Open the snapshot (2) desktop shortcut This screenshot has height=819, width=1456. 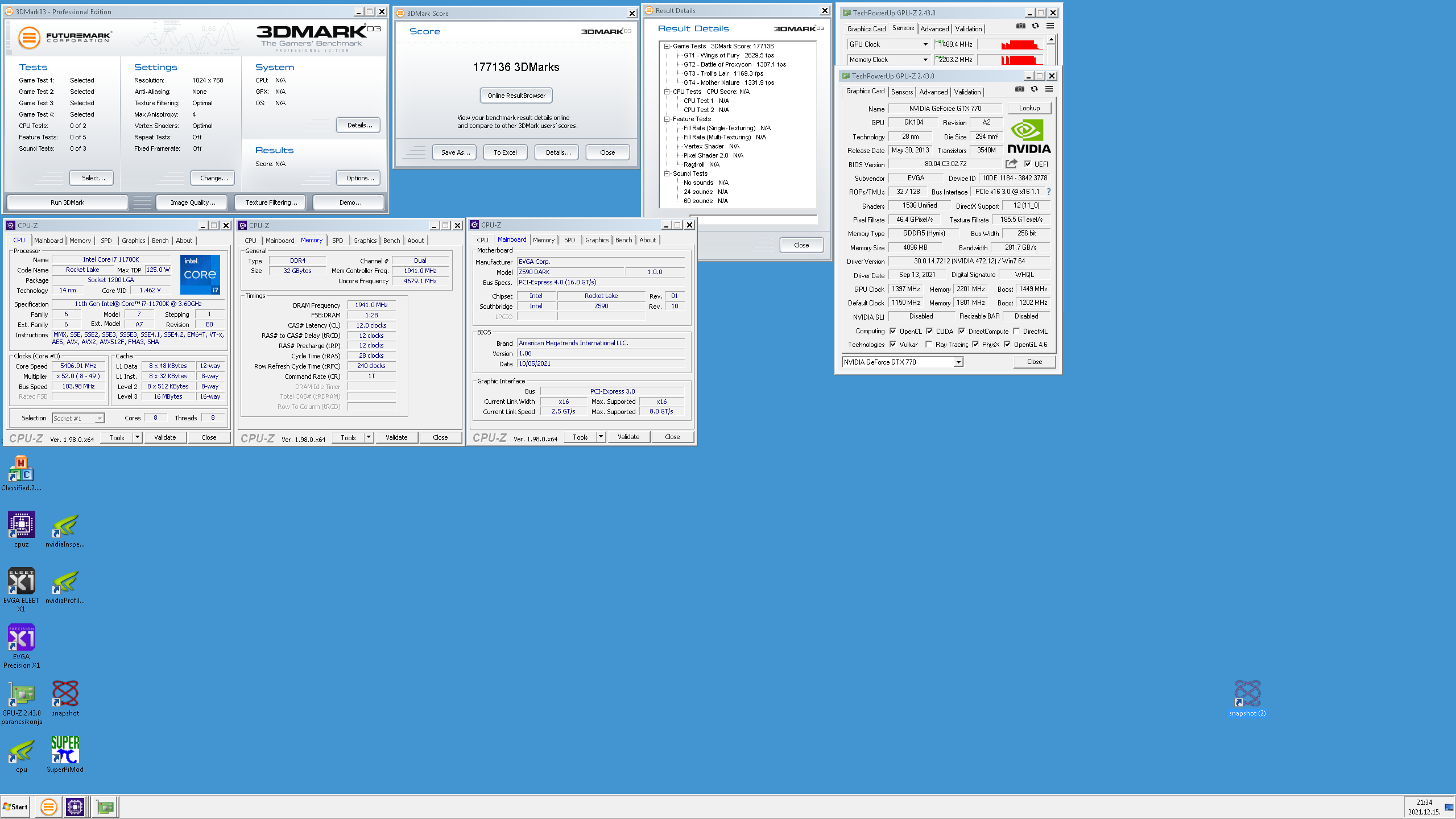click(x=1247, y=698)
